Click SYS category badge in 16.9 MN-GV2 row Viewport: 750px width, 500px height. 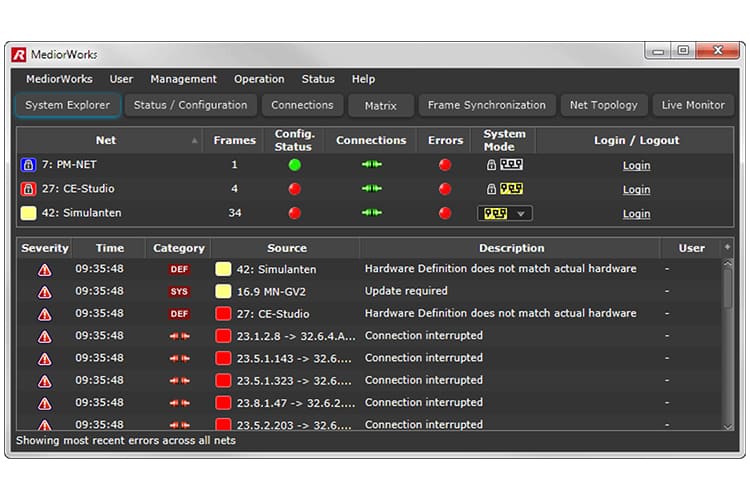point(179,291)
